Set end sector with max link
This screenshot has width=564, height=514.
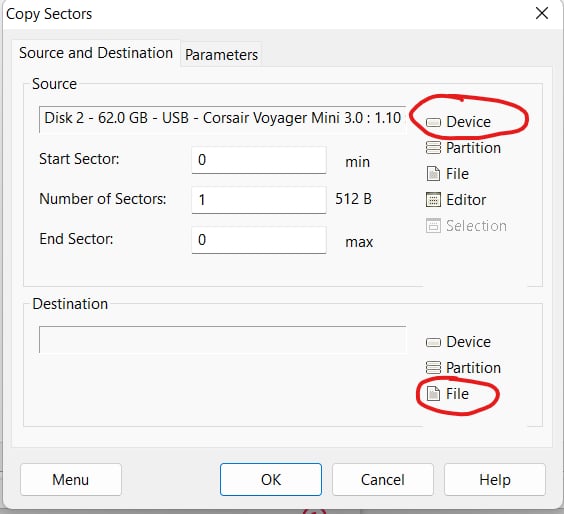(359, 242)
